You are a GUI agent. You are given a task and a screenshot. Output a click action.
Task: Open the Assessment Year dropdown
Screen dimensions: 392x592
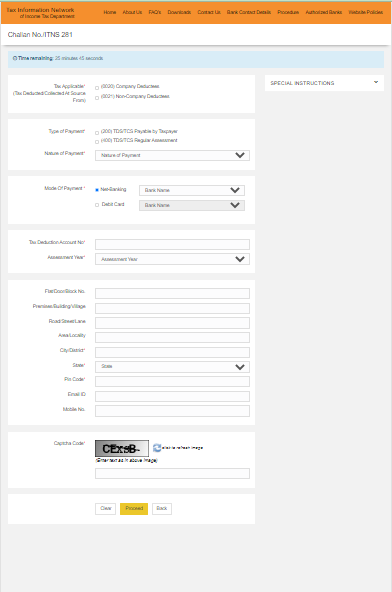pos(172,259)
